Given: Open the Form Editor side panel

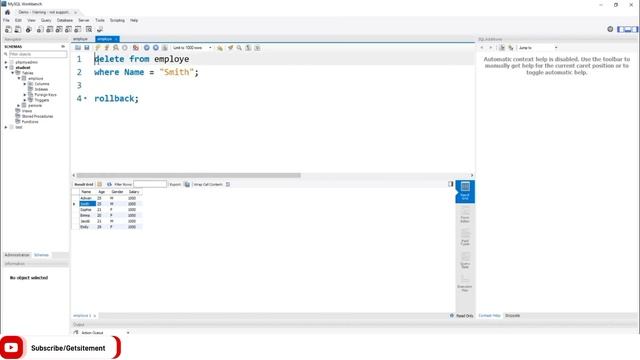Looking at the screenshot, I should (x=465, y=215).
